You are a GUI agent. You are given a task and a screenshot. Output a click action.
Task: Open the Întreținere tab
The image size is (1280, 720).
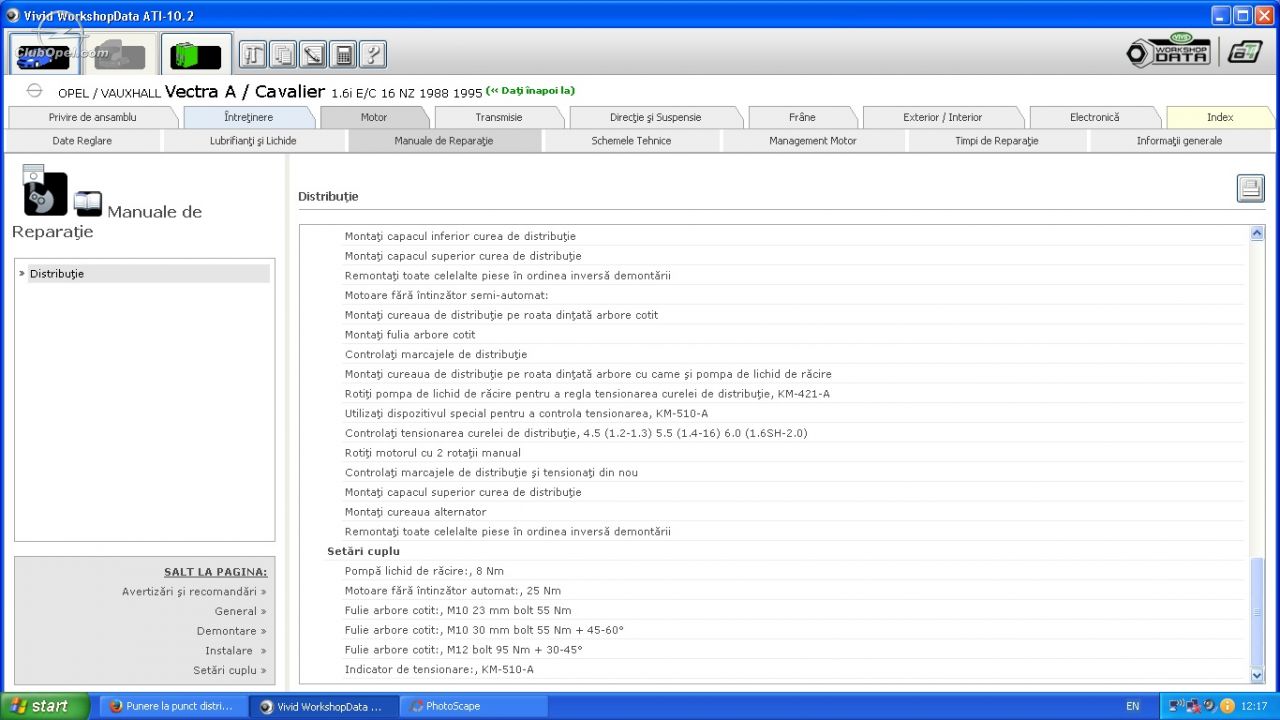(x=248, y=117)
